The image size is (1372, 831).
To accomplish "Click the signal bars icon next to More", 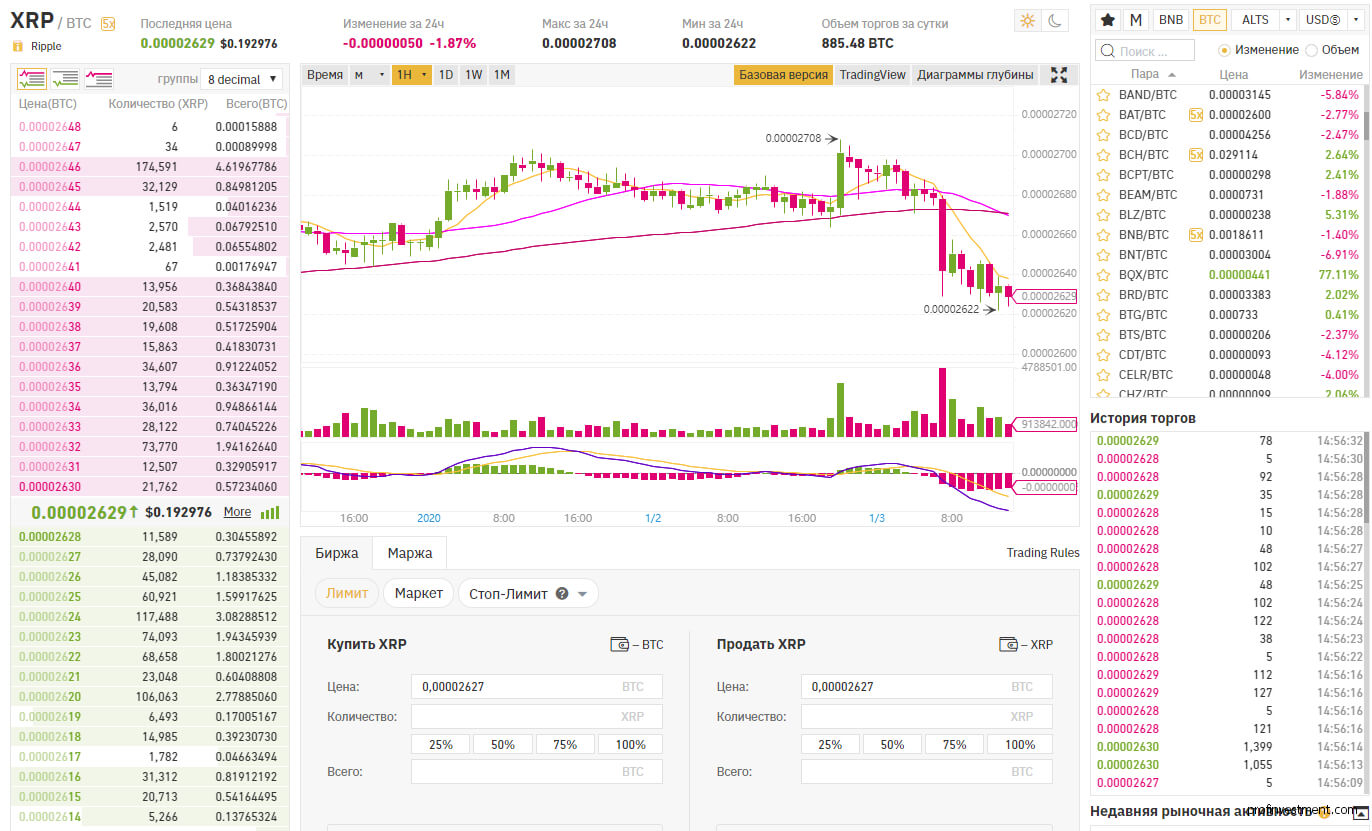I will (x=270, y=512).
